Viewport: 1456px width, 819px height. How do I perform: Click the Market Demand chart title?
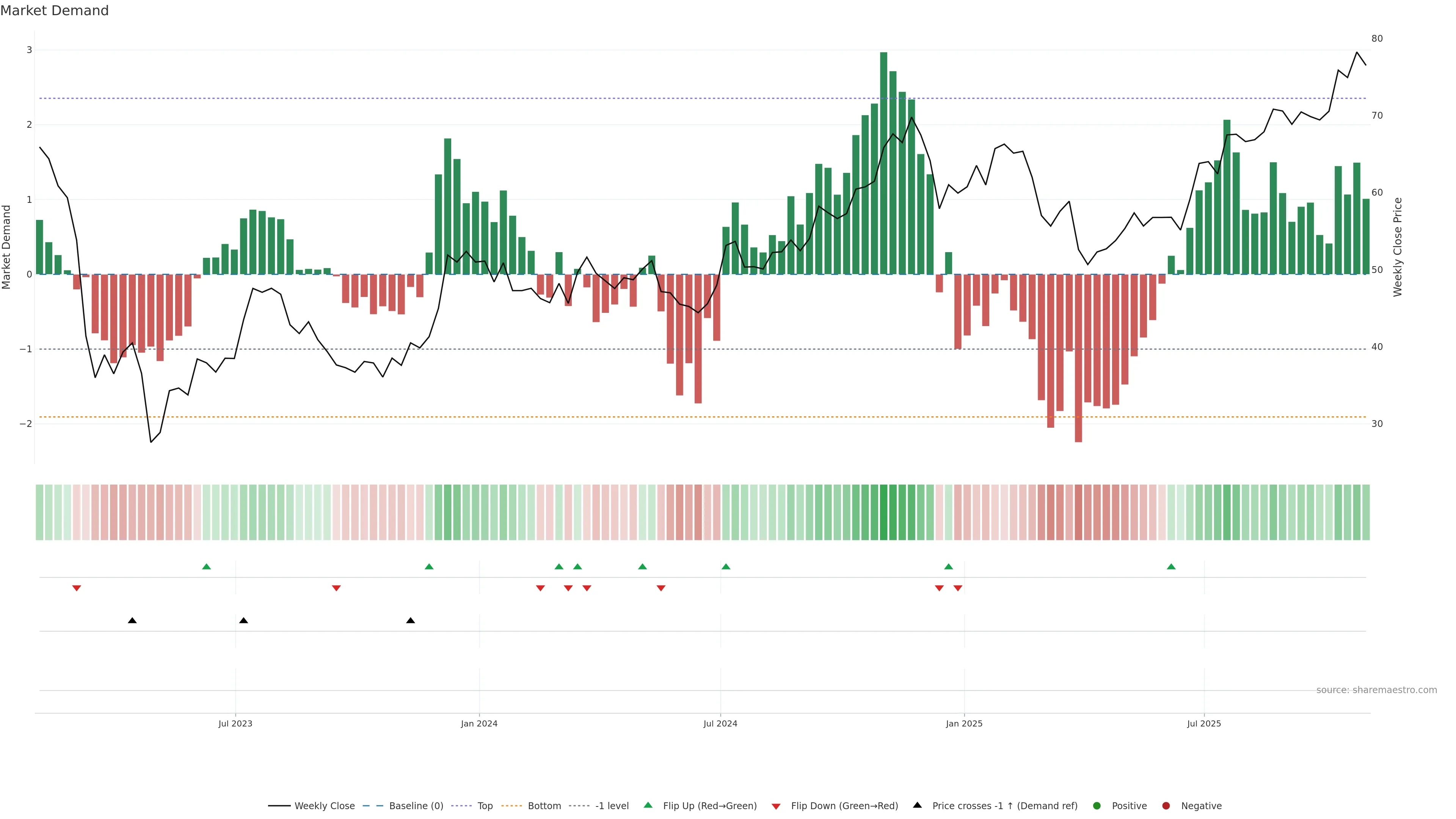54,11
